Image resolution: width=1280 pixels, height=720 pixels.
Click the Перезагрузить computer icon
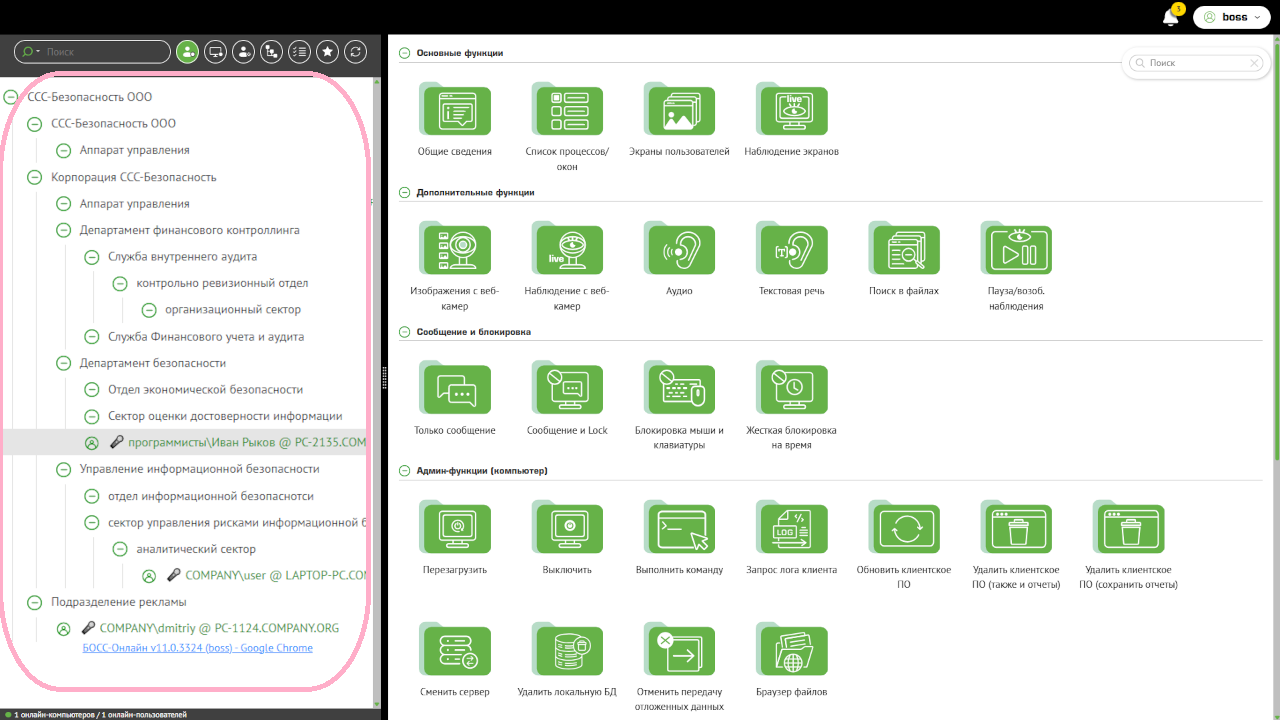(455, 528)
